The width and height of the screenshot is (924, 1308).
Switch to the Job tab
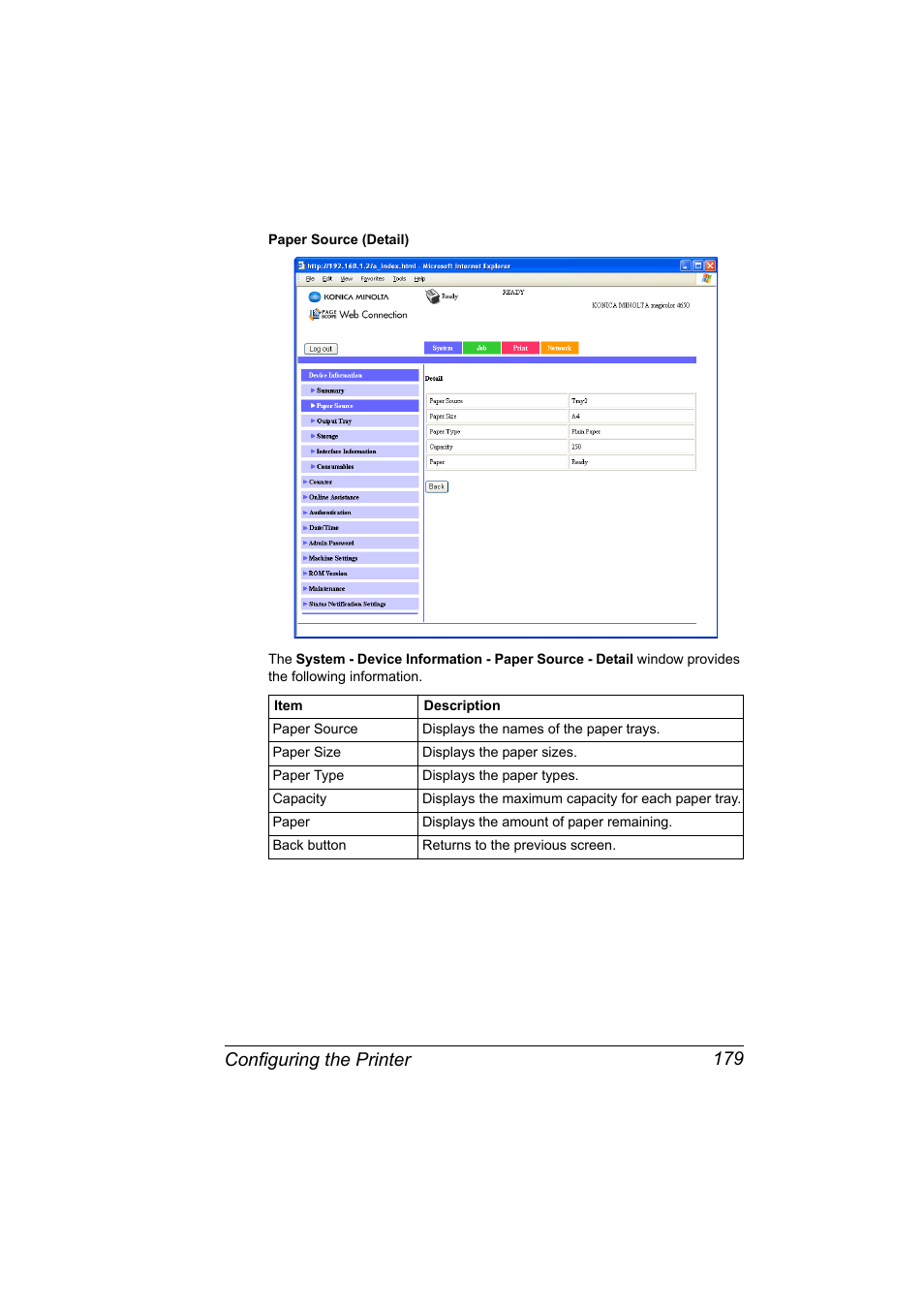click(481, 348)
